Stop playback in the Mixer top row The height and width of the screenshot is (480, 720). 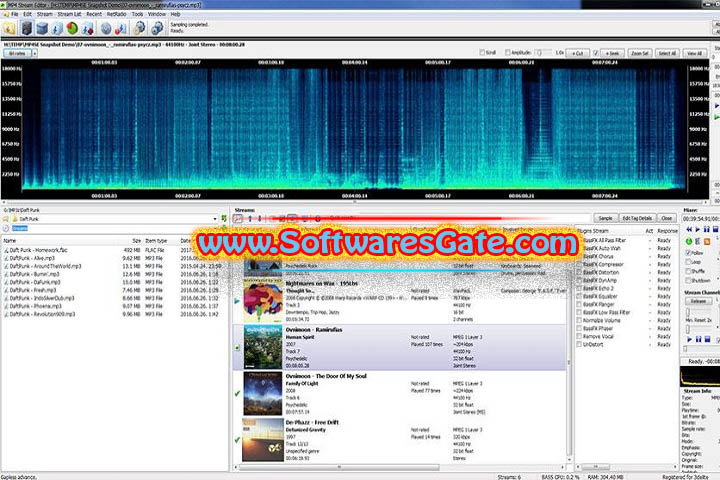[715, 229]
